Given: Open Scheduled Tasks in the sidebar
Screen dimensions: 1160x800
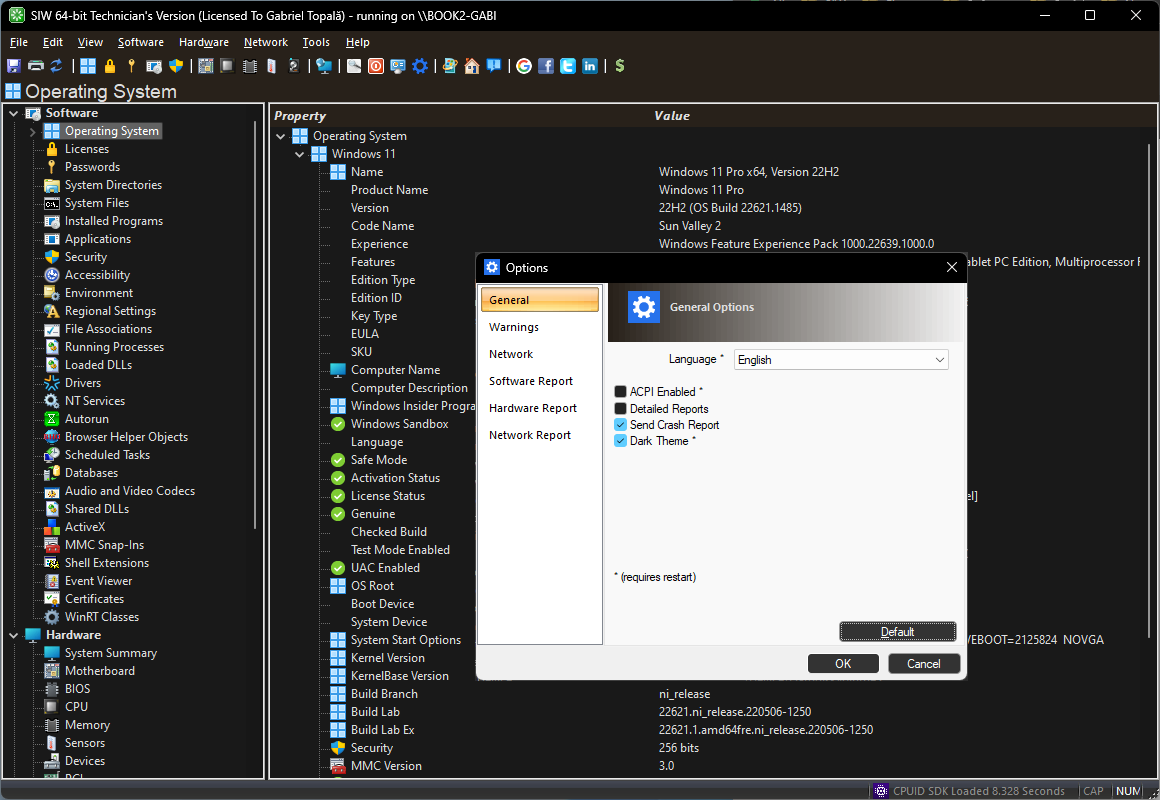Looking at the screenshot, I should [x=107, y=455].
